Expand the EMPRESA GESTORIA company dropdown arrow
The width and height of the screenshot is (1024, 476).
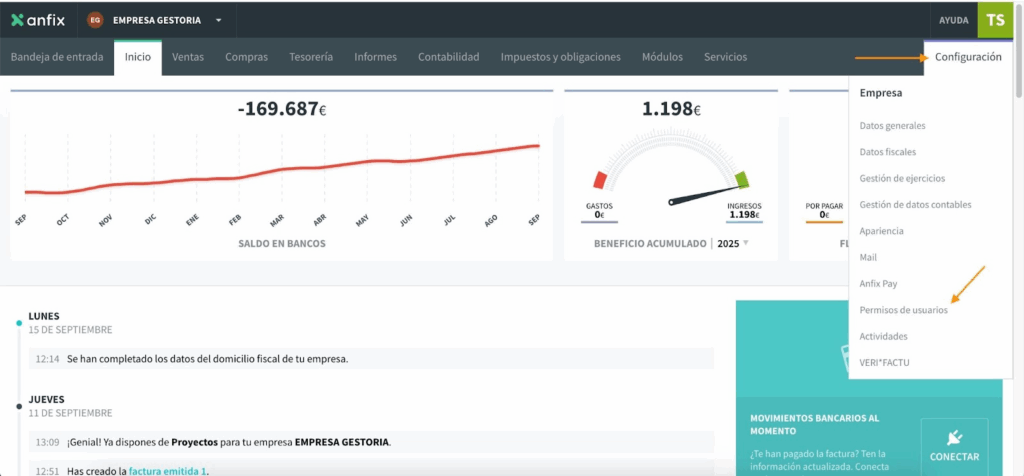coord(218,20)
